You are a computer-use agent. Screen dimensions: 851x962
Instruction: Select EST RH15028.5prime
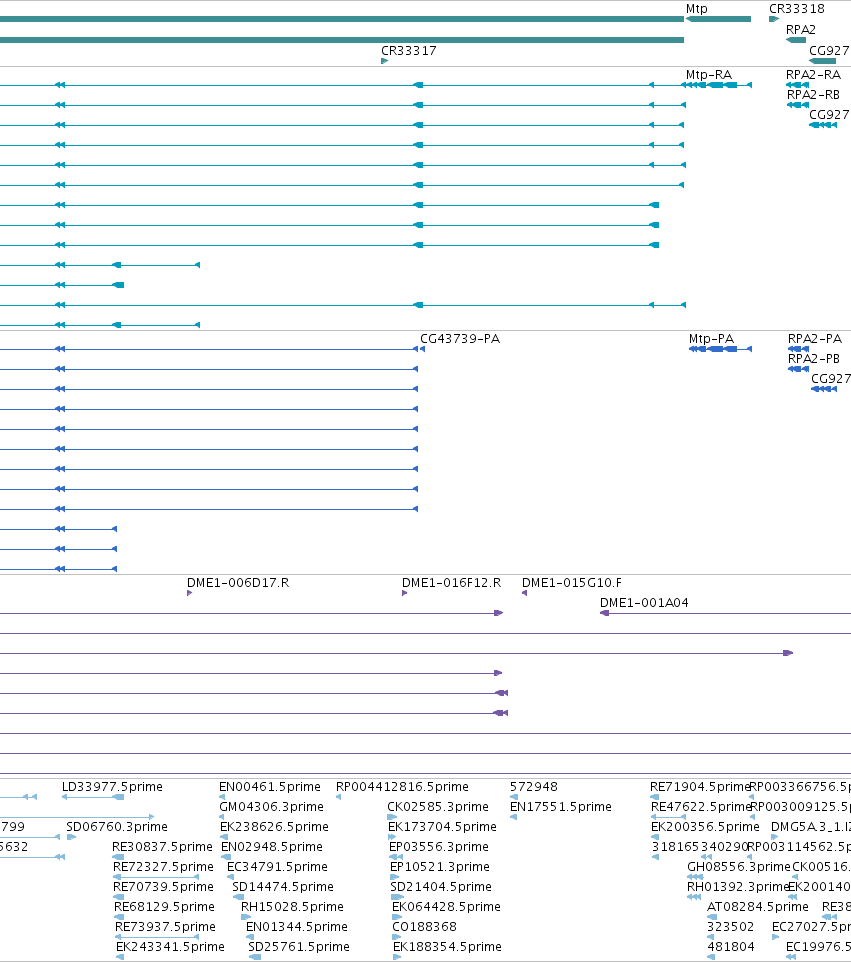click(x=292, y=906)
